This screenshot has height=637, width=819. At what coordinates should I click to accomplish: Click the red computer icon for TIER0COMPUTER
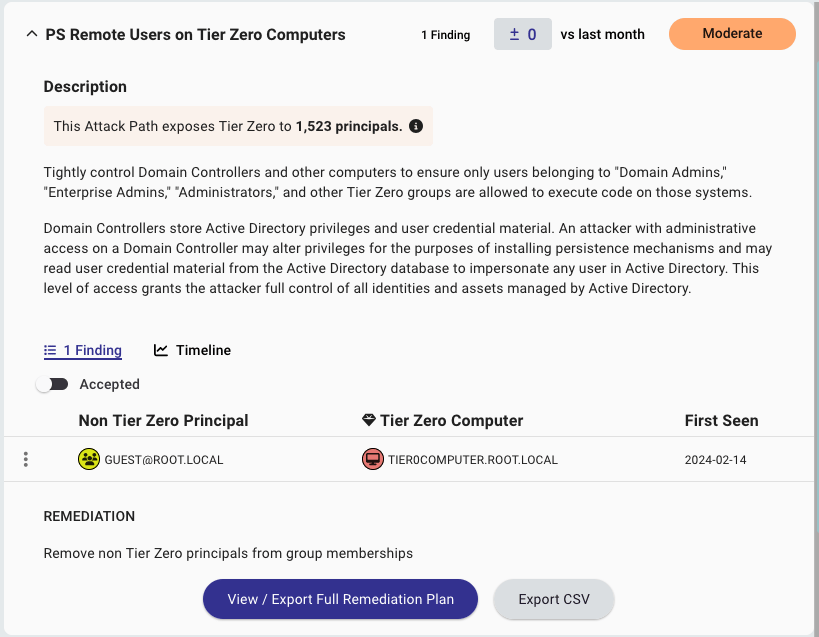pos(372,459)
